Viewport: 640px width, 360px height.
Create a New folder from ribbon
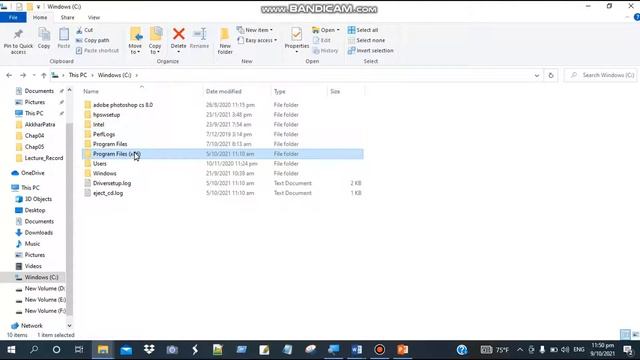[x=225, y=41]
